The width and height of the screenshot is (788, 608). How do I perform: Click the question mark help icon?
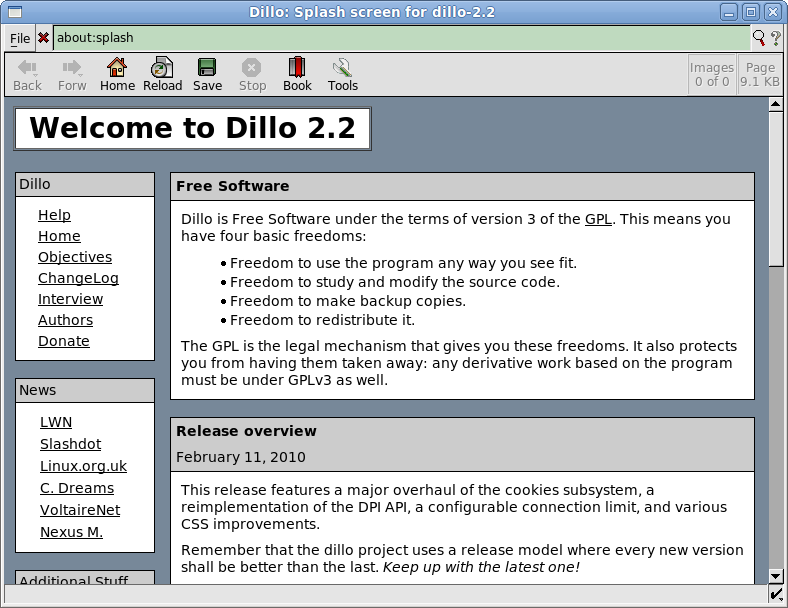(776, 38)
